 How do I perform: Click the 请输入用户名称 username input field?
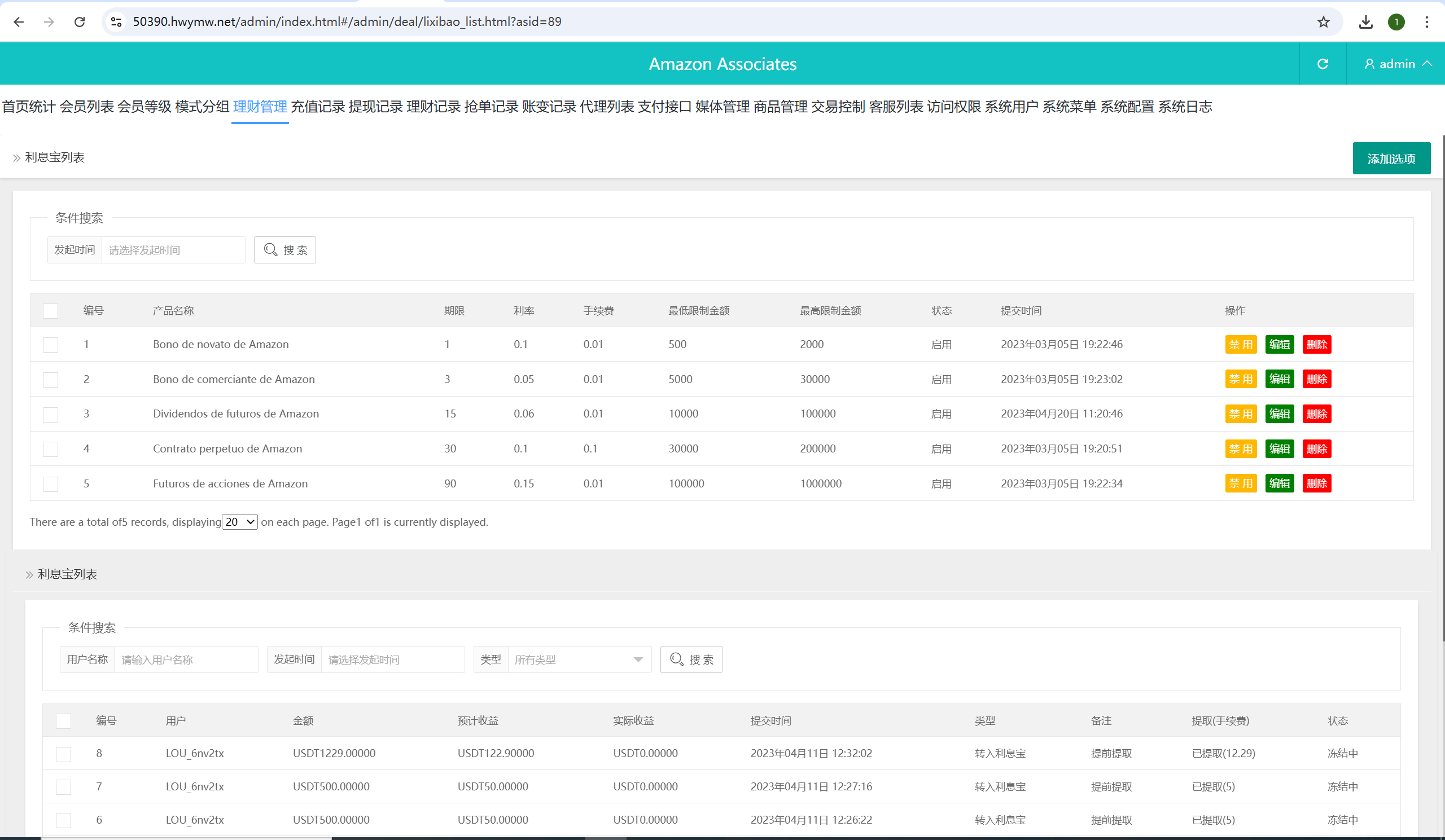[x=186, y=659]
